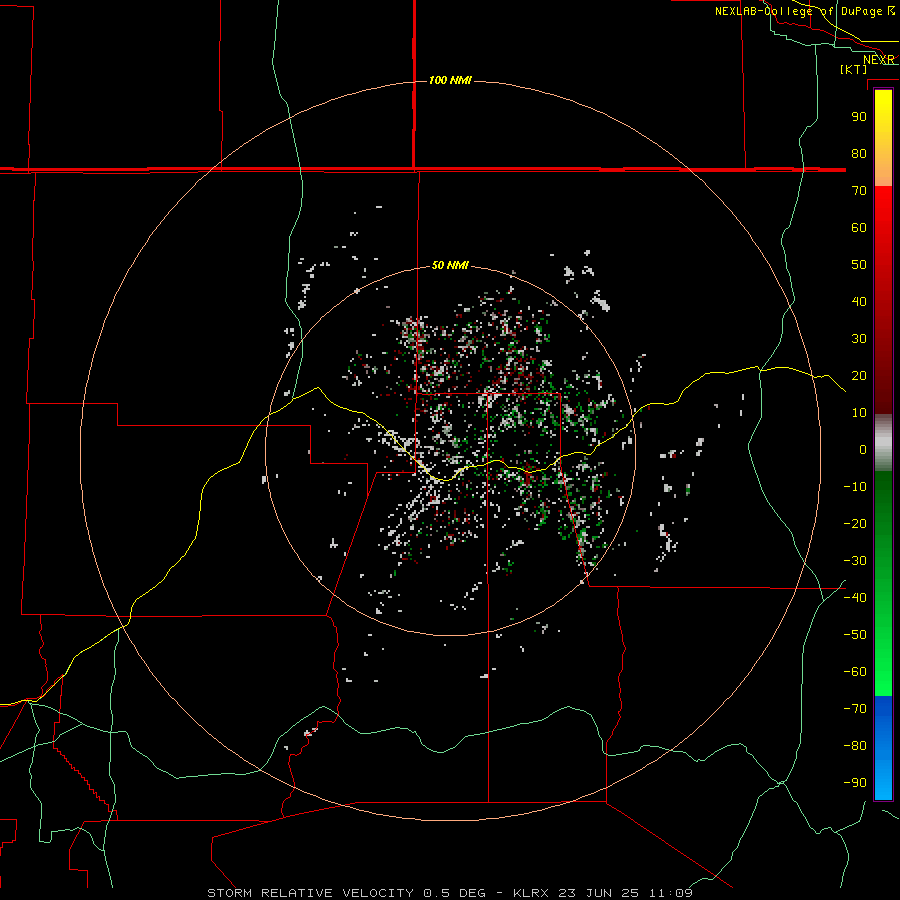Image resolution: width=900 pixels, height=900 pixels.
Task: Click the 0.5 DEG tilt label in caption
Action: (455, 893)
